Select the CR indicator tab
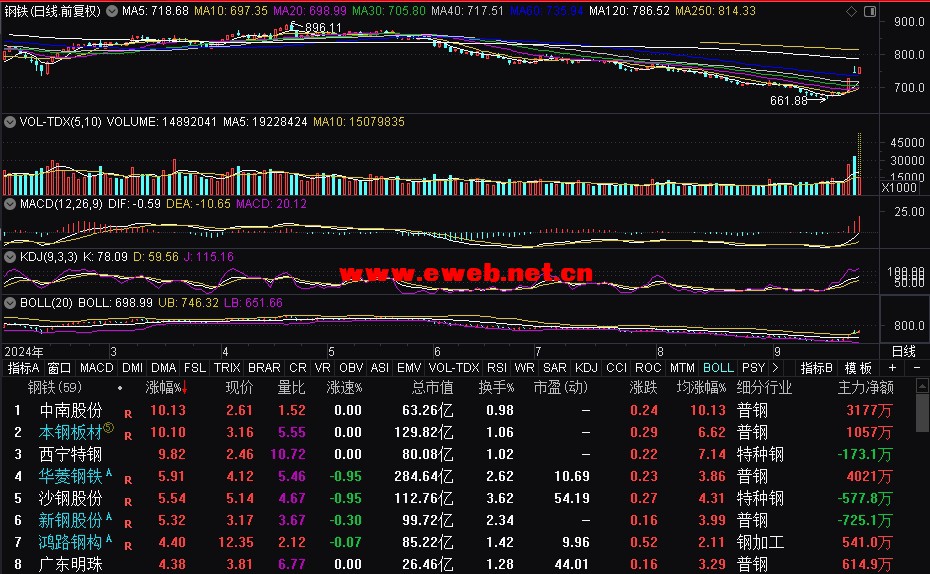930x574 pixels. (298, 368)
